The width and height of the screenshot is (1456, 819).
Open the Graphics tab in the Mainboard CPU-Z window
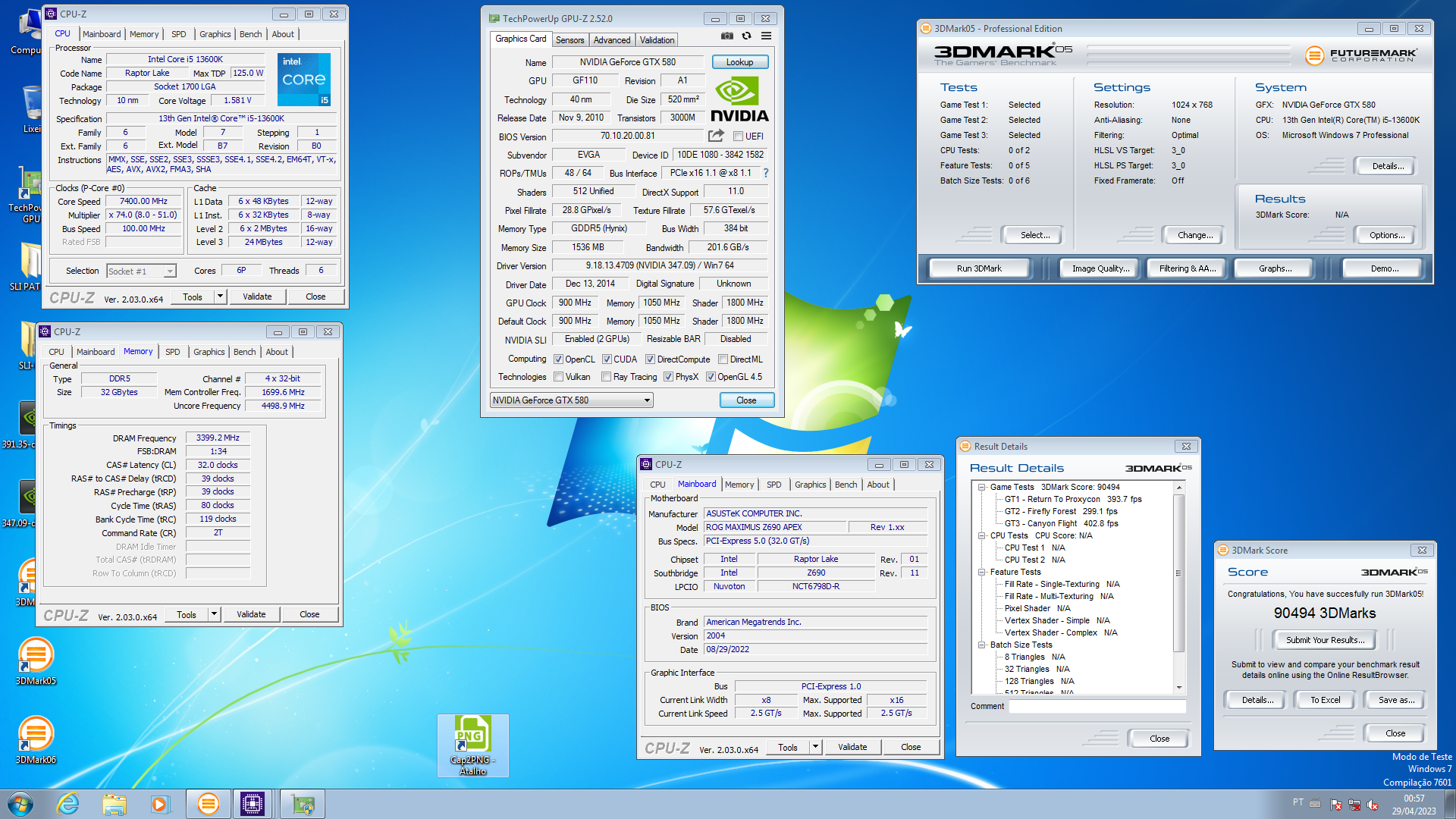[810, 485]
